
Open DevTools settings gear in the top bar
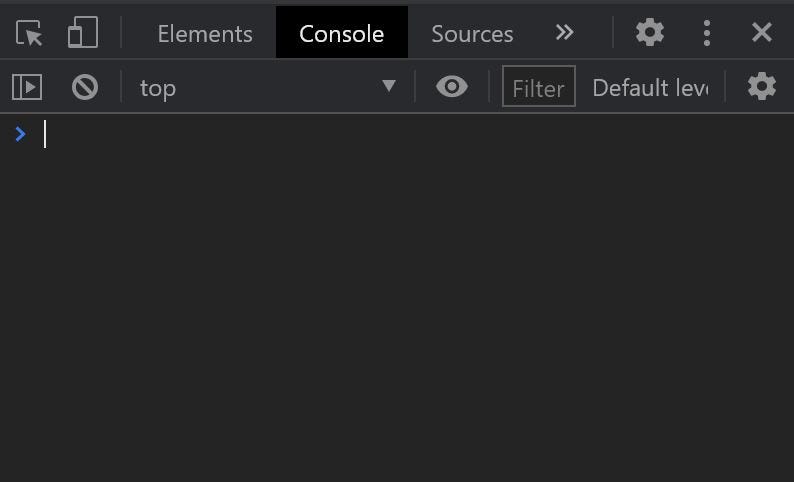click(650, 32)
